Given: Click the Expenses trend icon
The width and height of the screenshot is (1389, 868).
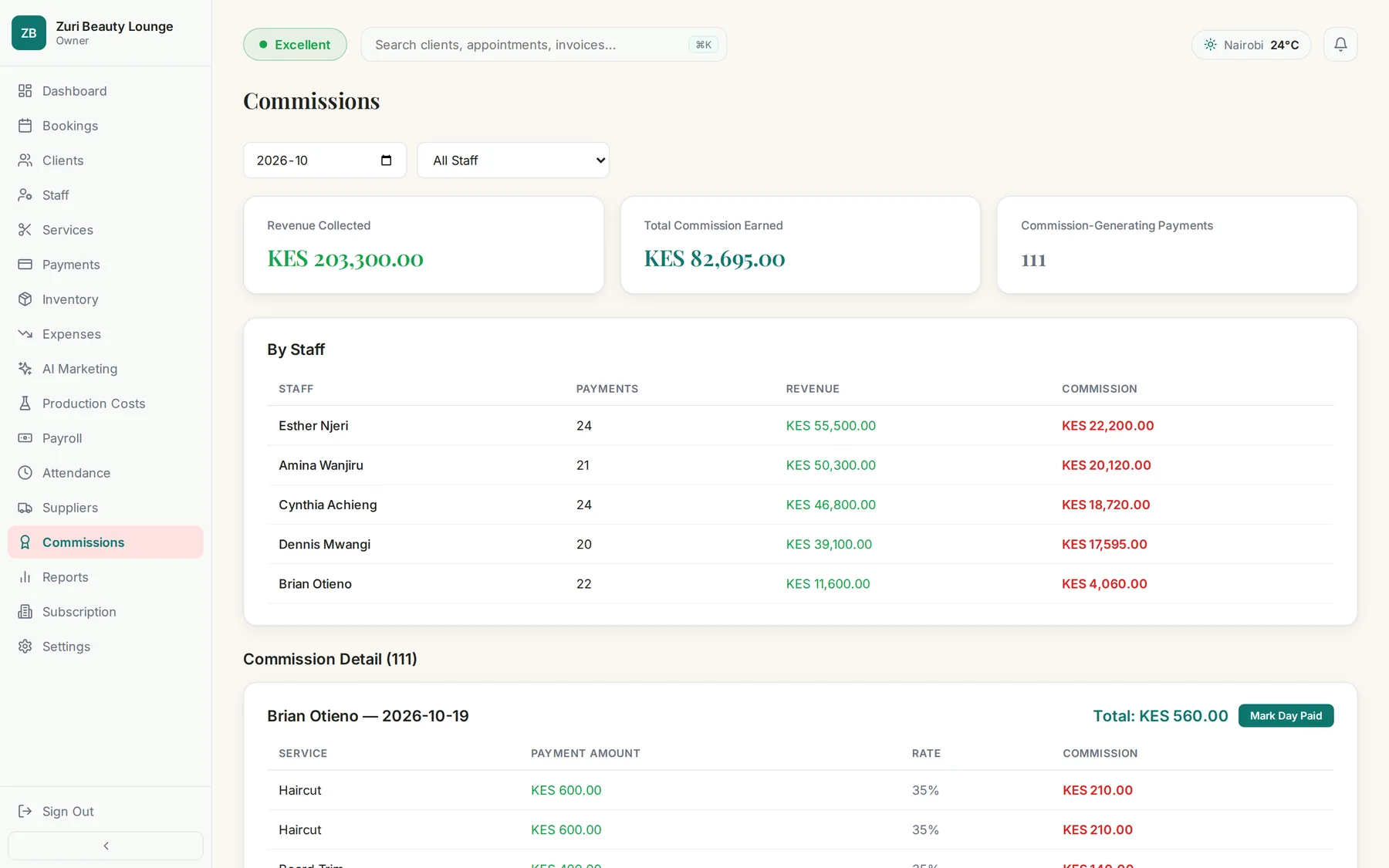Looking at the screenshot, I should (x=25, y=334).
